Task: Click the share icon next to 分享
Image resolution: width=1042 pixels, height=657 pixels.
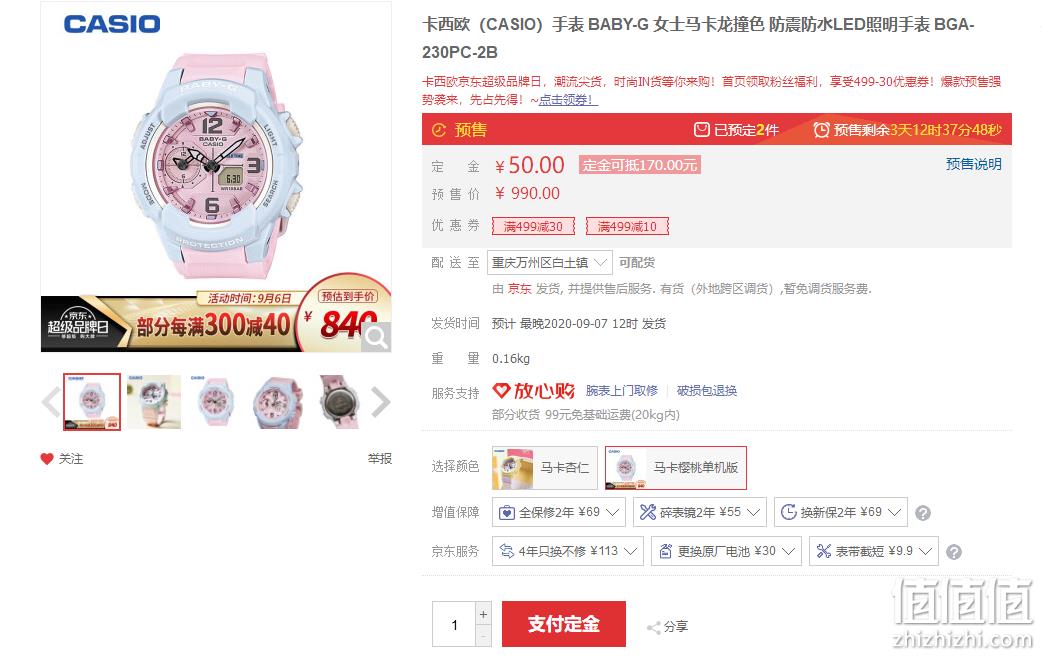Action: [653, 627]
